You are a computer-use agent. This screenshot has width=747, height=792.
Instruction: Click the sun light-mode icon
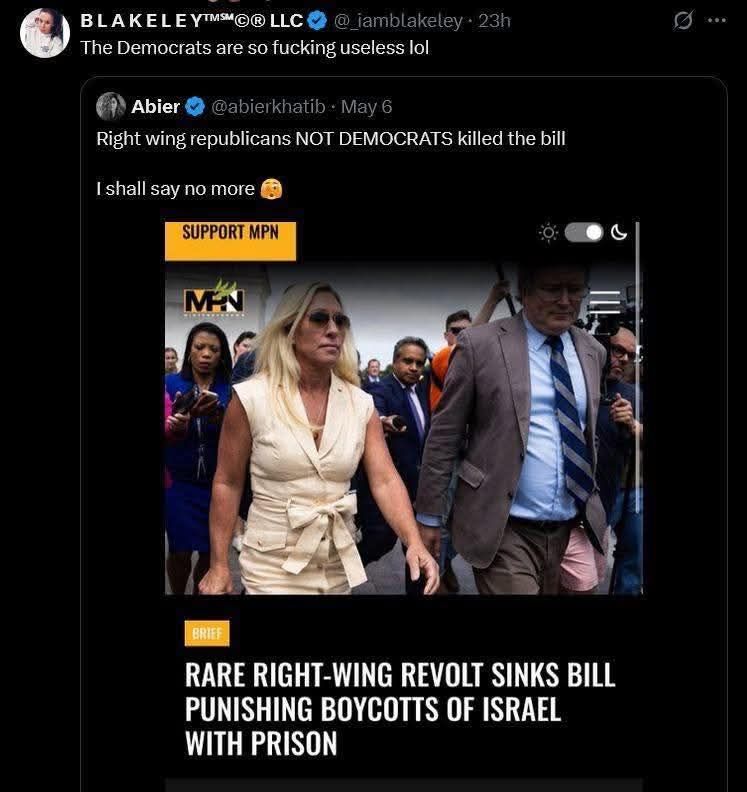pos(548,233)
